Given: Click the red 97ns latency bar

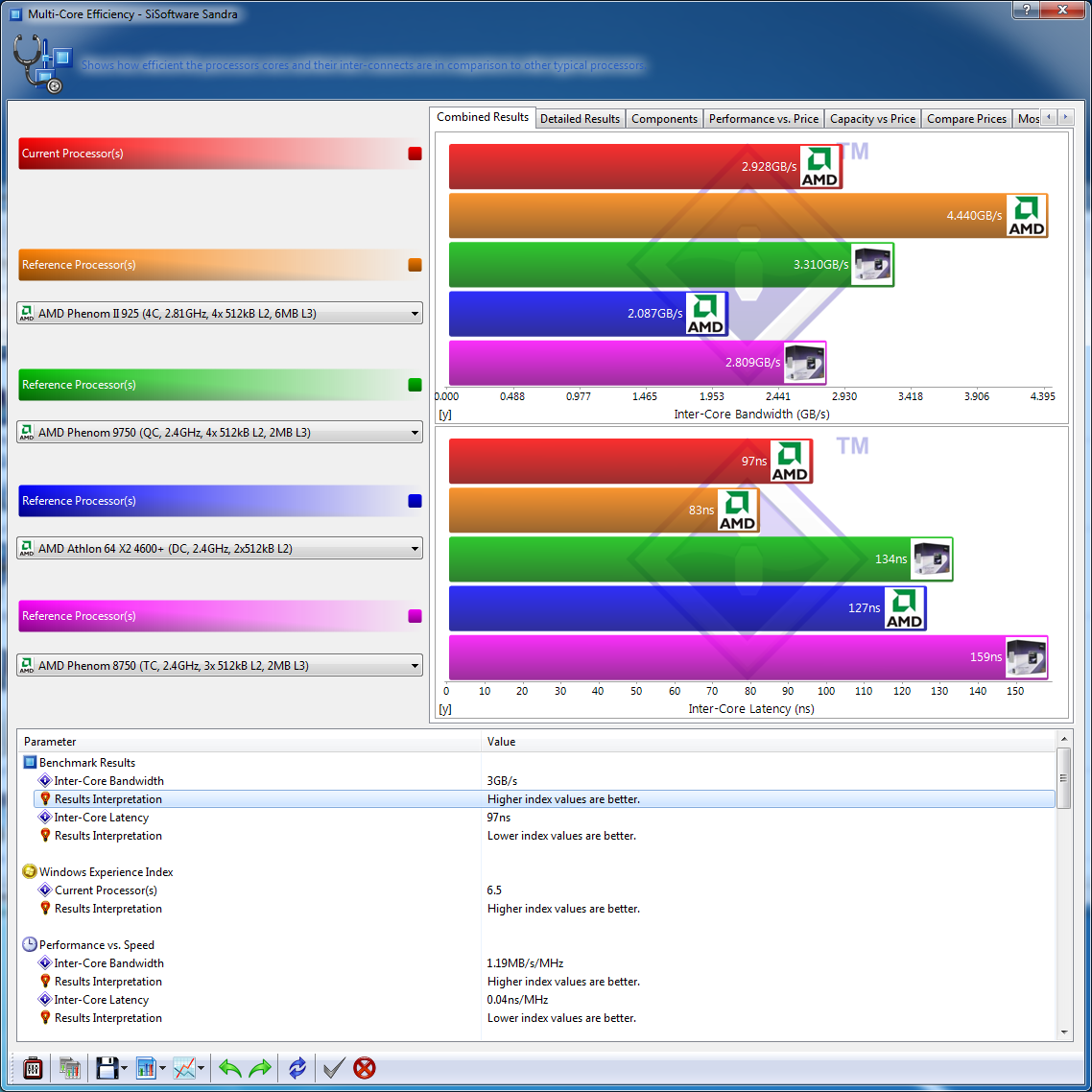Looking at the screenshot, I should [631, 461].
